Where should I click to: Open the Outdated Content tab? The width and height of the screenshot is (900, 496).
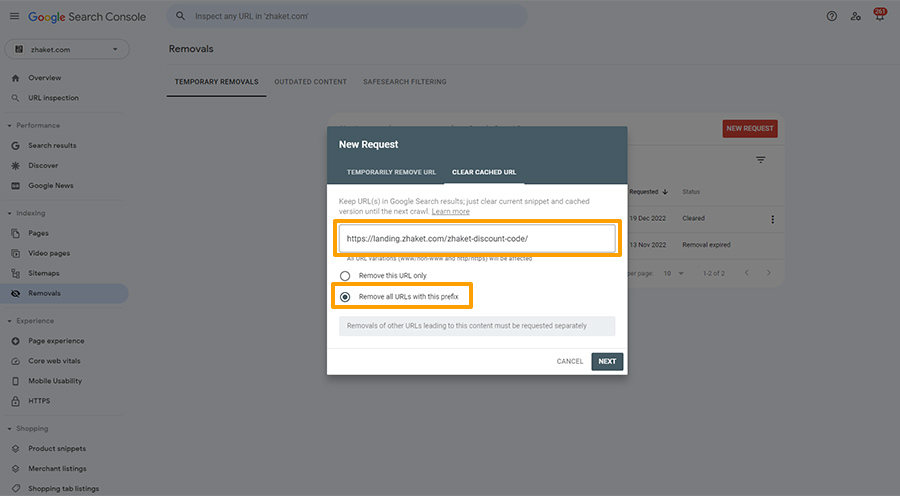pyautogui.click(x=311, y=82)
